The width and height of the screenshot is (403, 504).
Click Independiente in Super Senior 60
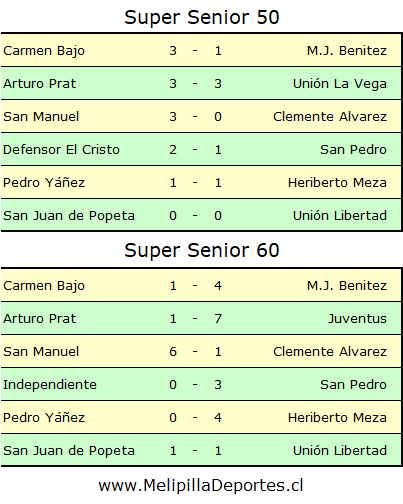(x=50, y=385)
